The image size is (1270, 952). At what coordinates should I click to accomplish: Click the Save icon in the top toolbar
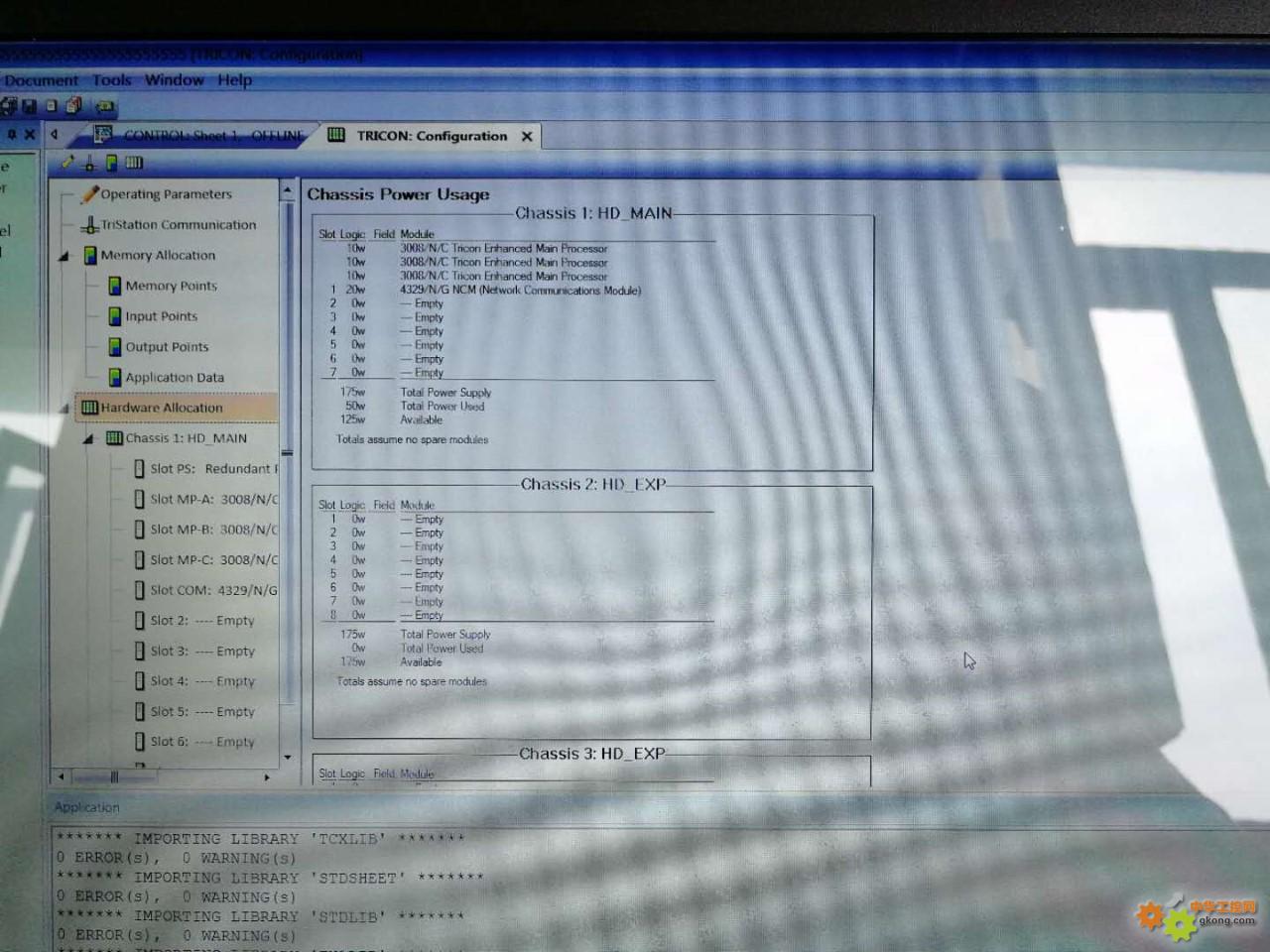click(x=29, y=105)
